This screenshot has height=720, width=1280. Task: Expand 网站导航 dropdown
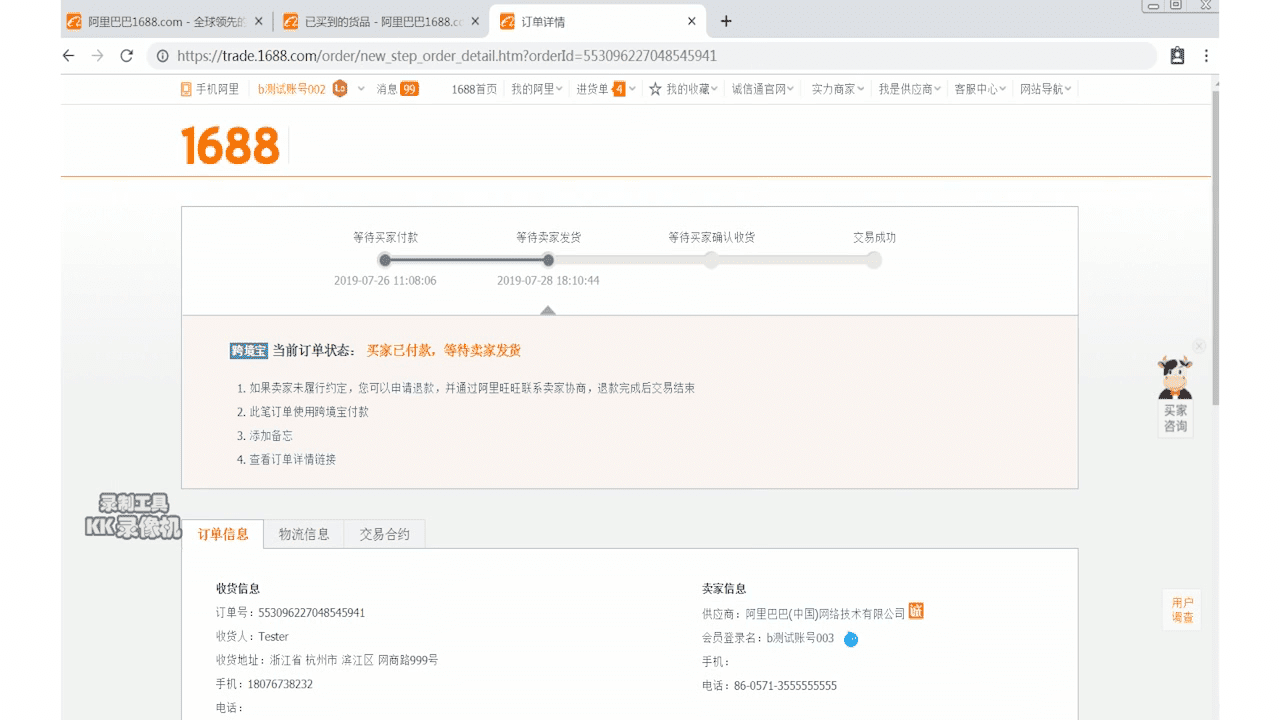click(x=1045, y=89)
